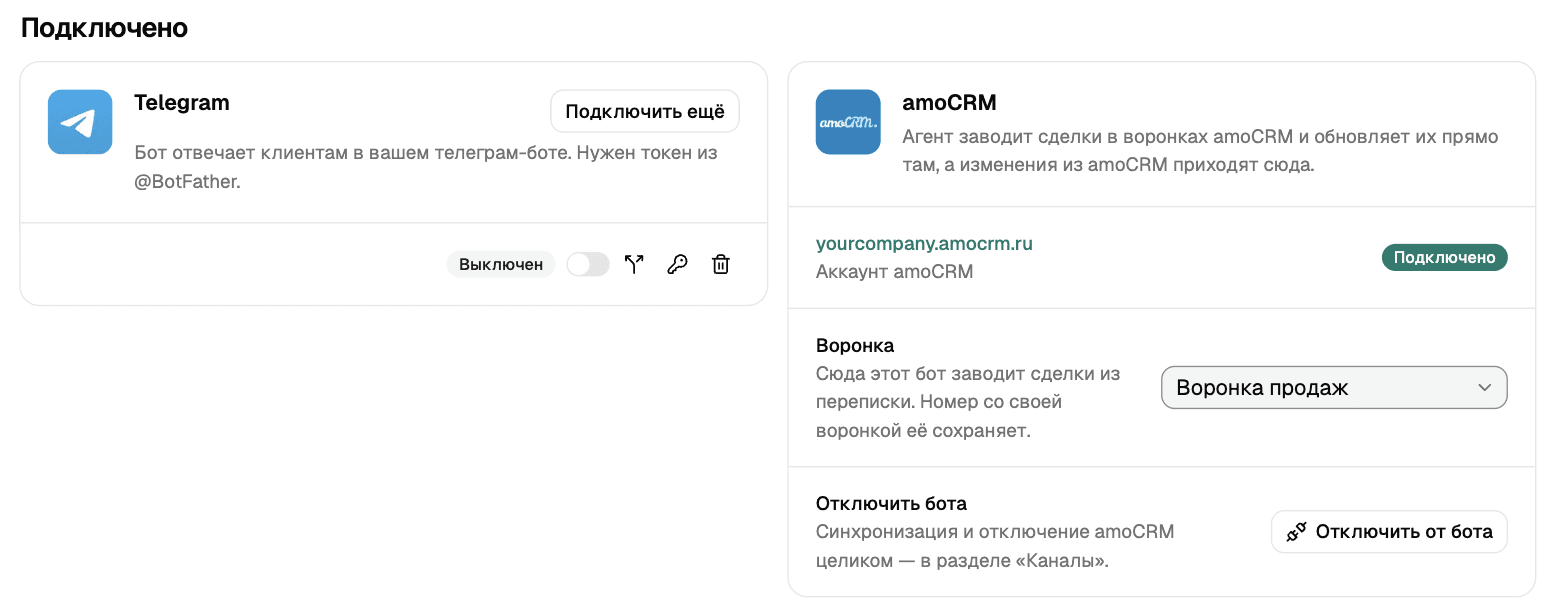
Task: Click the Telegram card title
Action: click(182, 102)
